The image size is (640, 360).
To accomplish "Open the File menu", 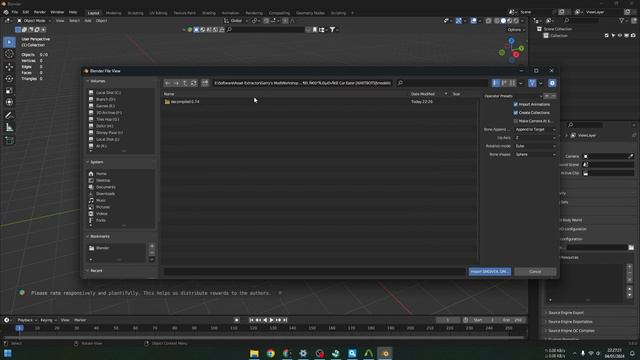I will tap(15, 12).
